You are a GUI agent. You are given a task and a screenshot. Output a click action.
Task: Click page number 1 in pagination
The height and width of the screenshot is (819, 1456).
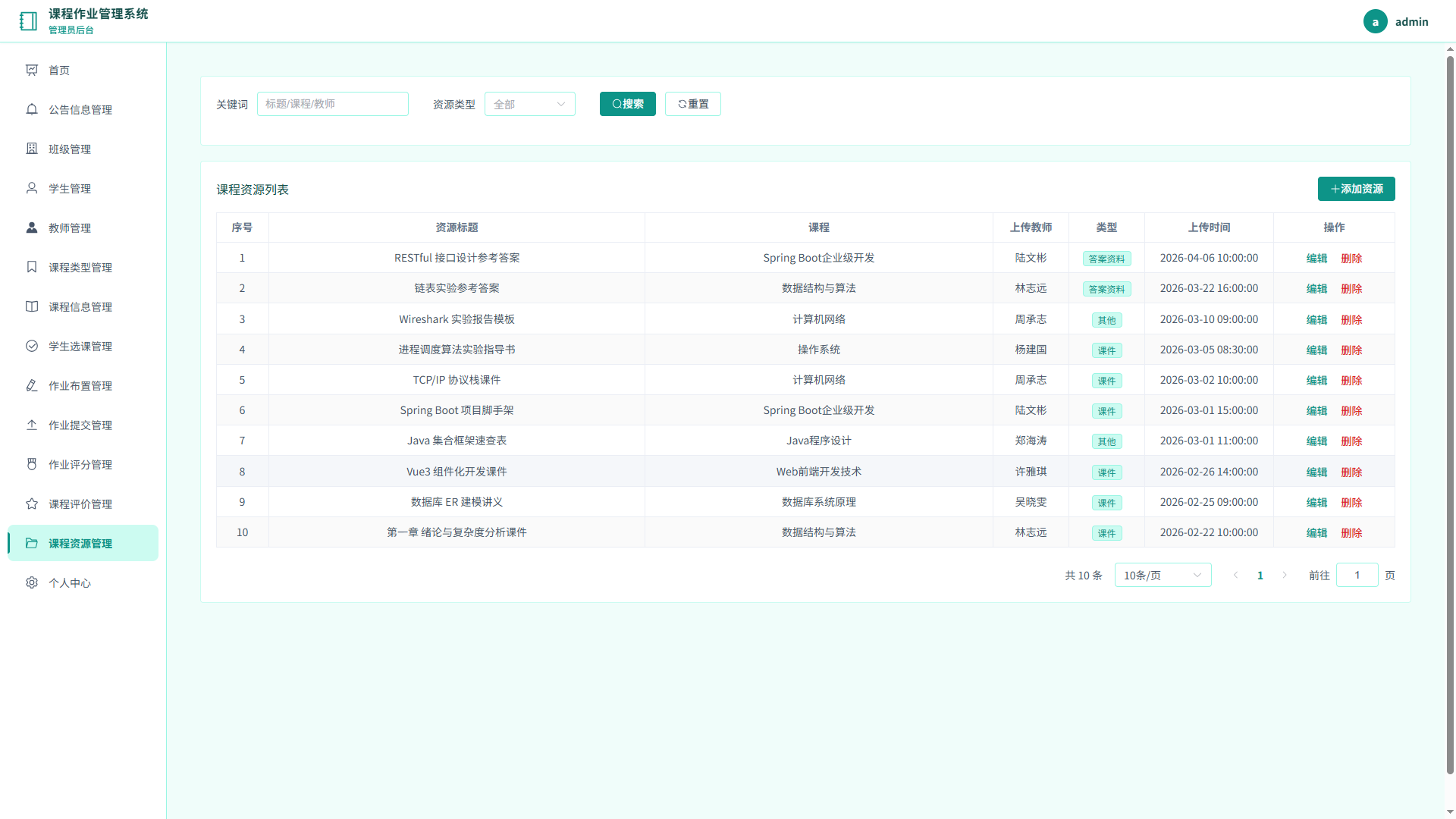pos(1260,576)
